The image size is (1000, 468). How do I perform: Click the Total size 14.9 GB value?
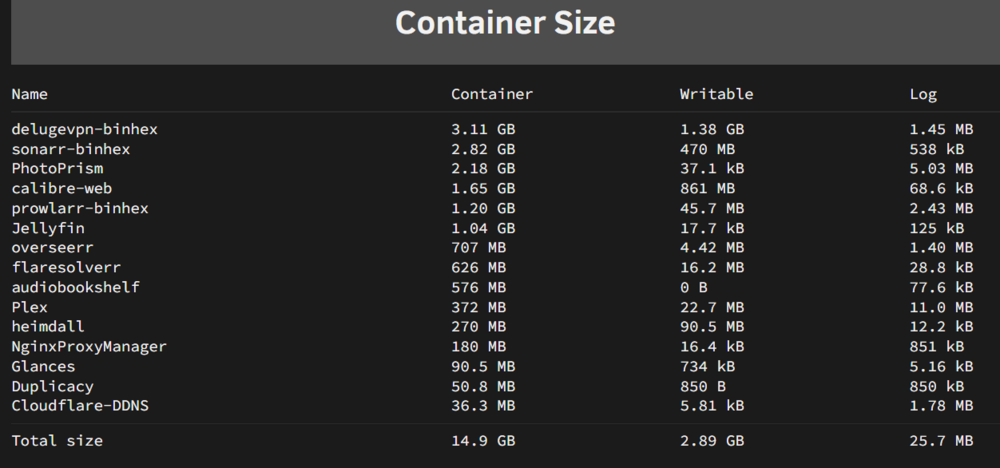[483, 441]
